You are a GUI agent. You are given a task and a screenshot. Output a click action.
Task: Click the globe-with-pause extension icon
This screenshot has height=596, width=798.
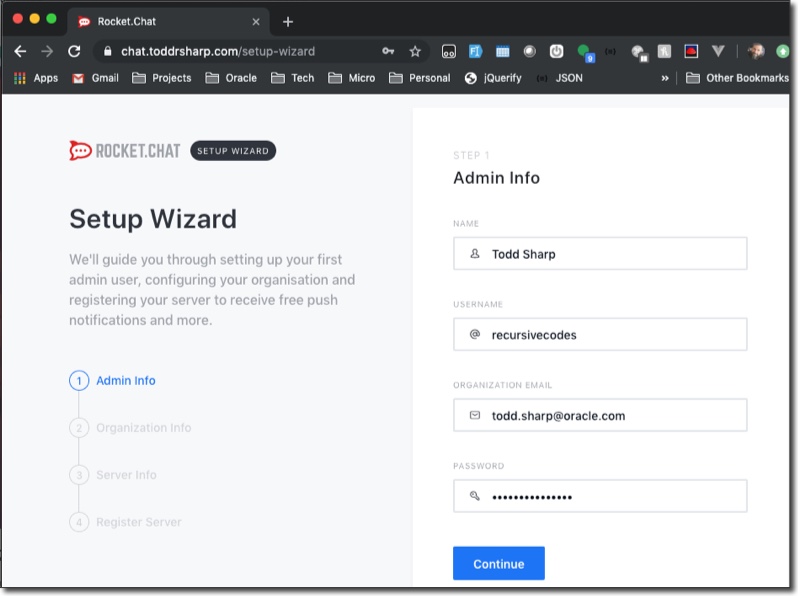coord(639,53)
